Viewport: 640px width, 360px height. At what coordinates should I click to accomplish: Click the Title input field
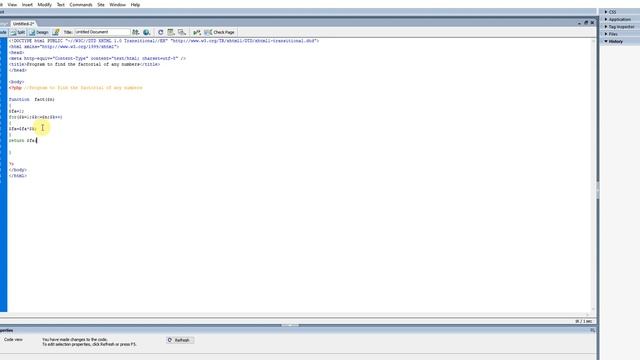102,32
